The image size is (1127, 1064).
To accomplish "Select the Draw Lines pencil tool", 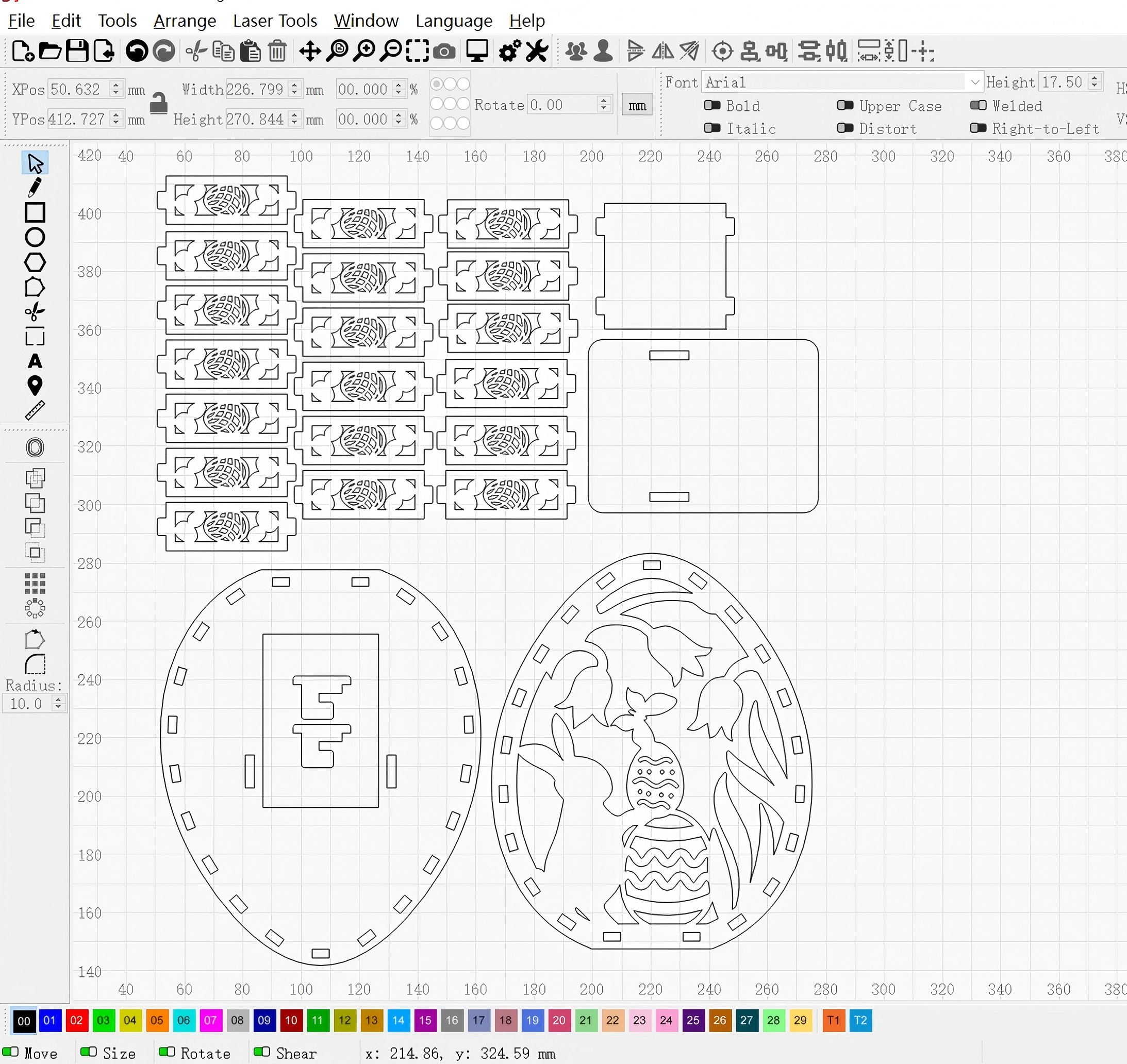I will pyautogui.click(x=35, y=187).
